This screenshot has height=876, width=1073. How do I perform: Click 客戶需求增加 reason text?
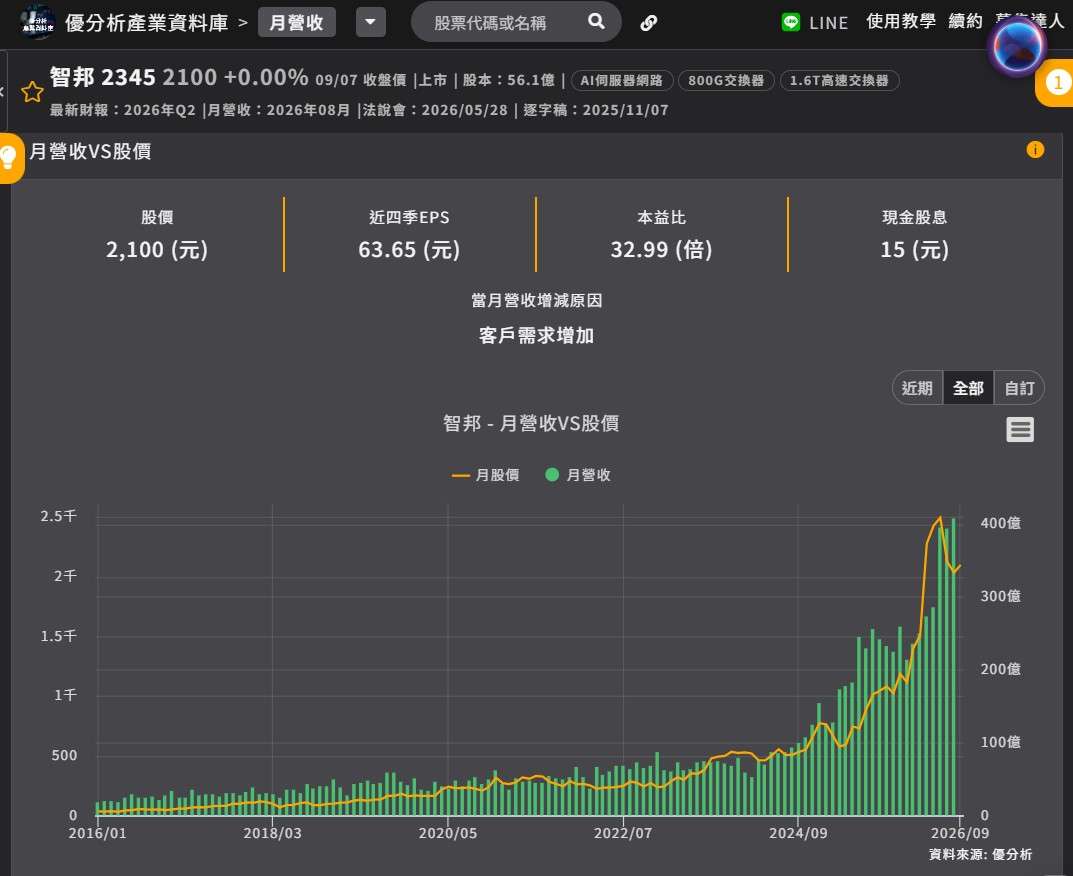pos(536,335)
